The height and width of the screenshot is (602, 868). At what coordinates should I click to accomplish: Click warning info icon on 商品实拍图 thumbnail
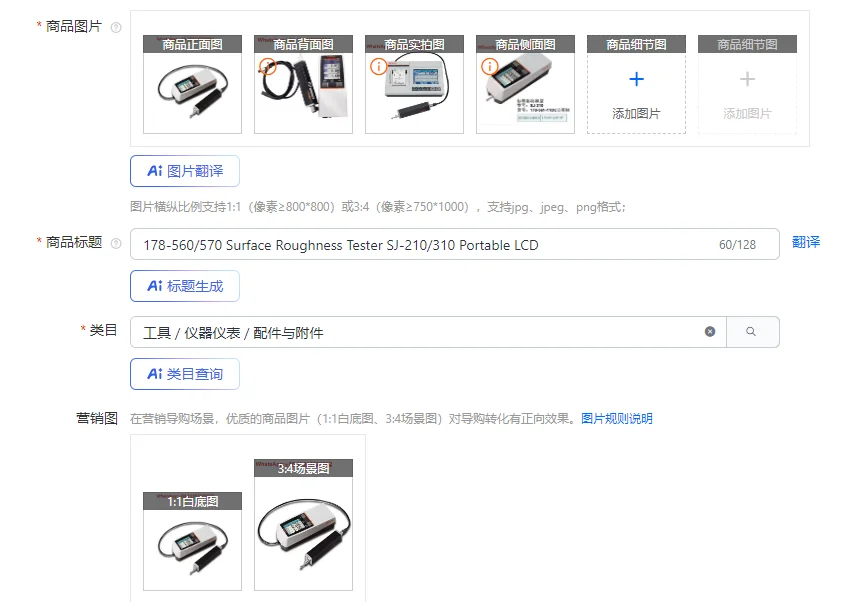point(379,67)
